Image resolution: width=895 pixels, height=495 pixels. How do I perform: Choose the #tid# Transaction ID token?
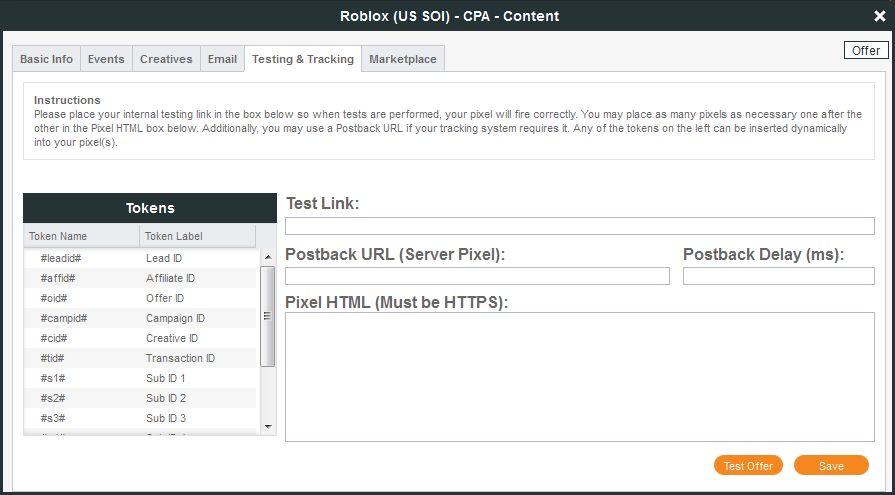pyautogui.click(x=140, y=358)
